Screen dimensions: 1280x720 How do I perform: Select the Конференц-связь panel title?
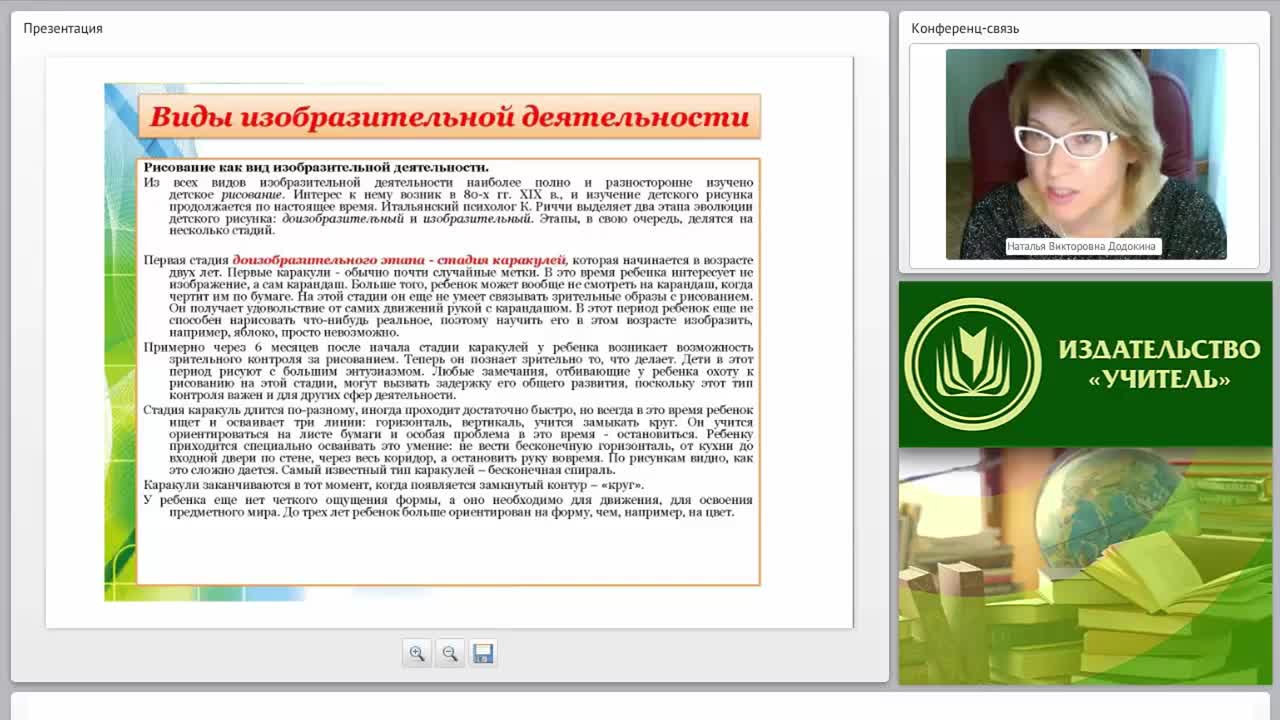pyautogui.click(x=965, y=28)
